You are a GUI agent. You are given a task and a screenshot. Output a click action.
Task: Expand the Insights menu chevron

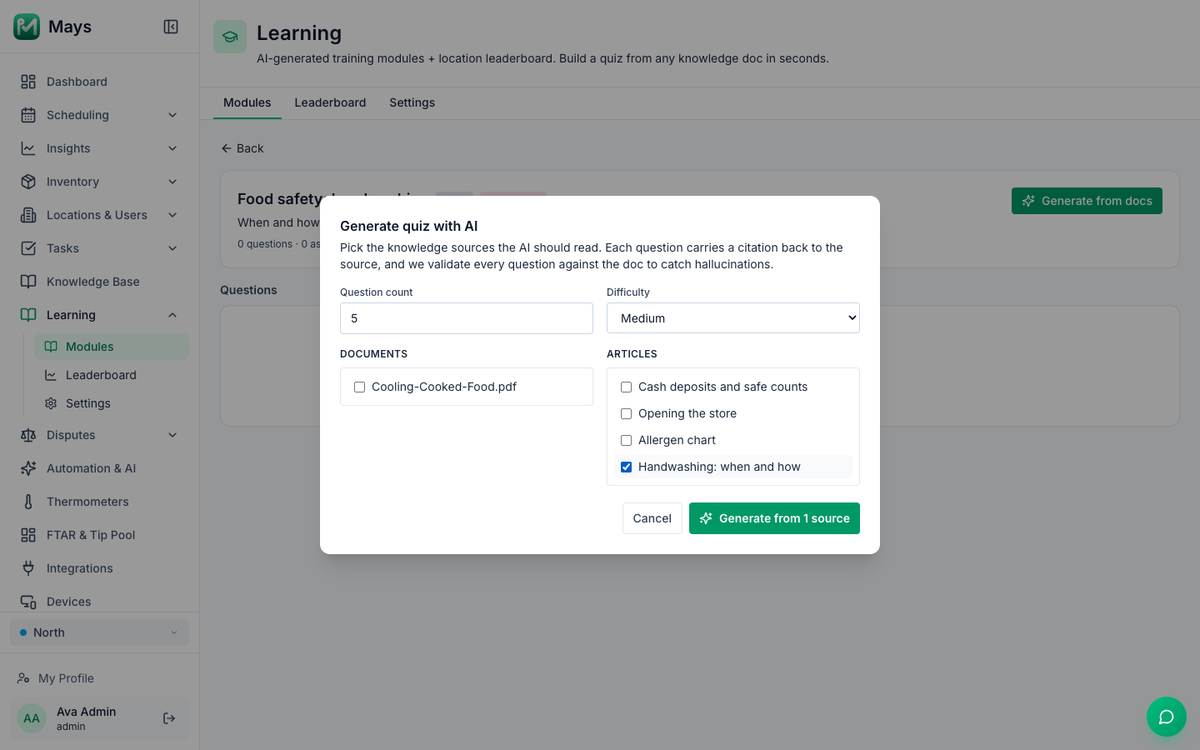coord(172,148)
